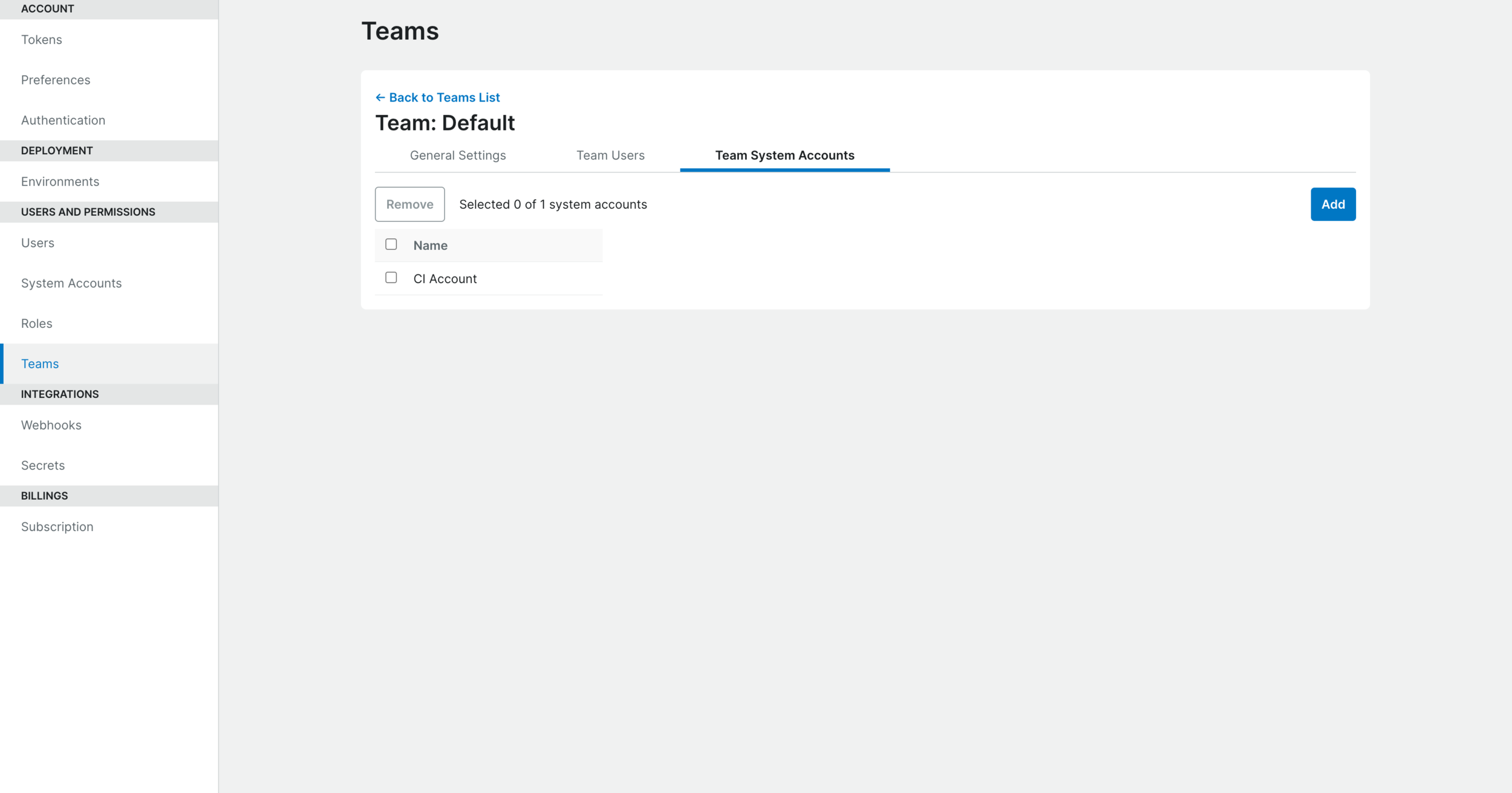Click the Webhooks icon in sidebar
The width and height of the screenshot is (1512, 793).
[x=52, y=425]
